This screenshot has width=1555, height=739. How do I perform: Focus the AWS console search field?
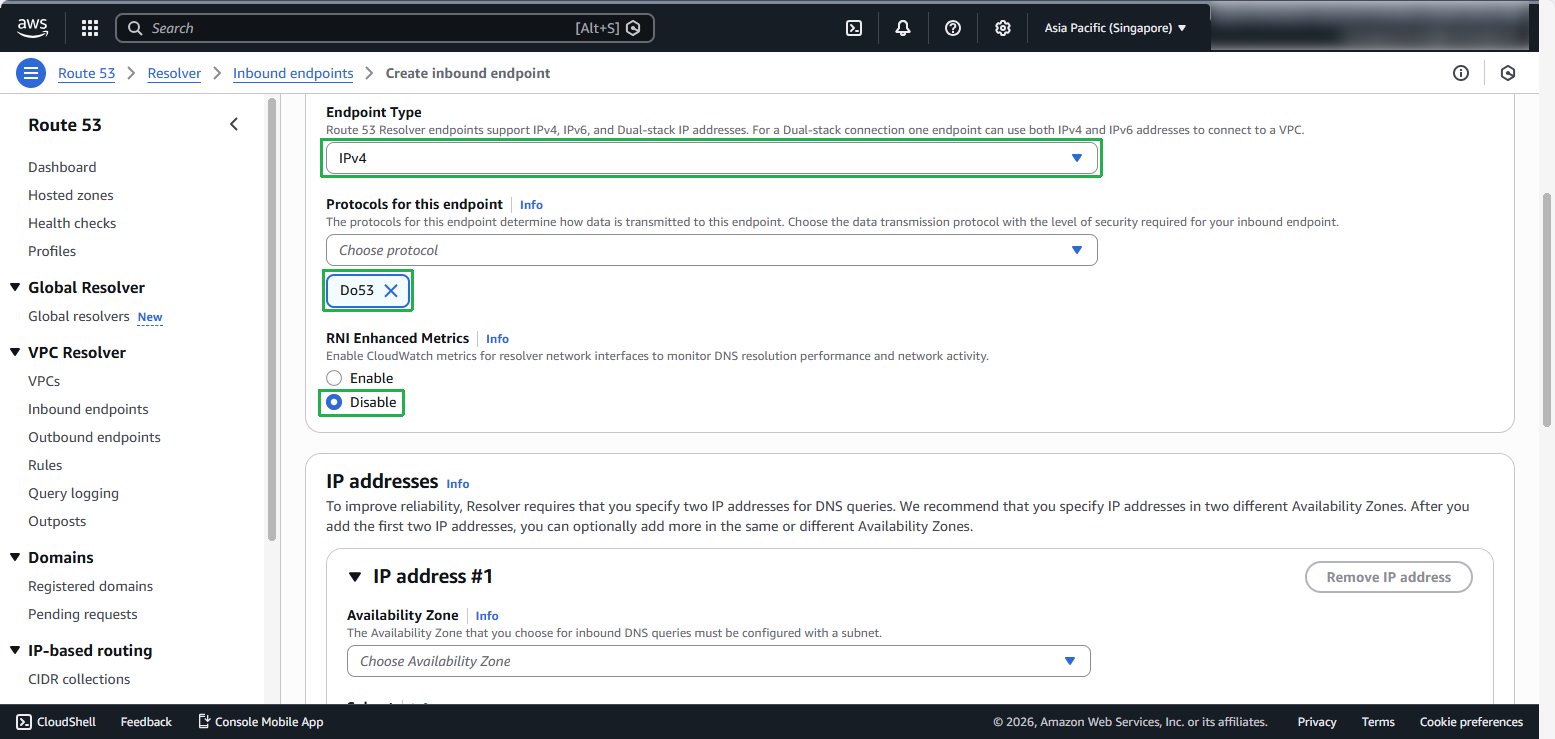click(x=385, y=28)
